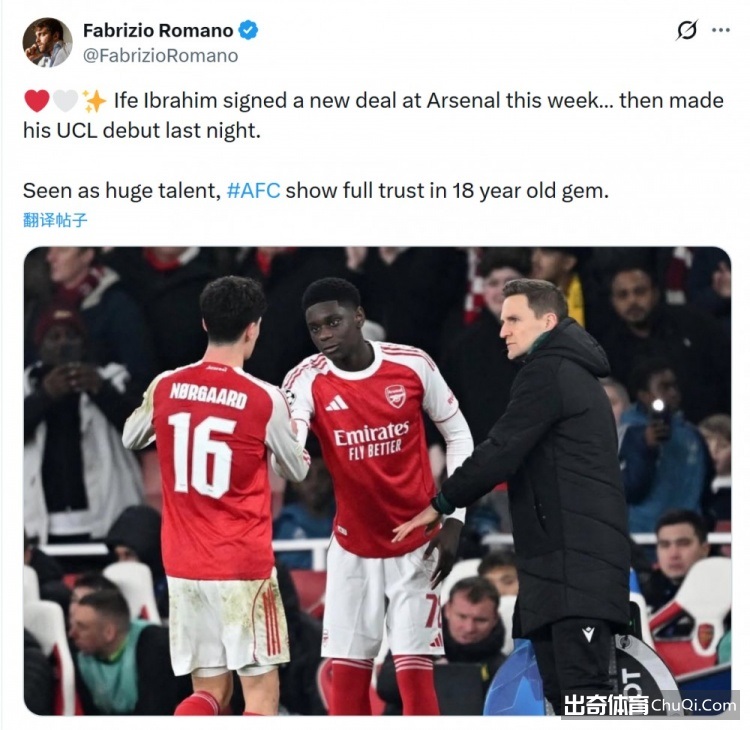The width and height of the screenshot is (750, 730).
Task: Click the 翻译帖子 translate post link
Action: [x=55, y=220]
